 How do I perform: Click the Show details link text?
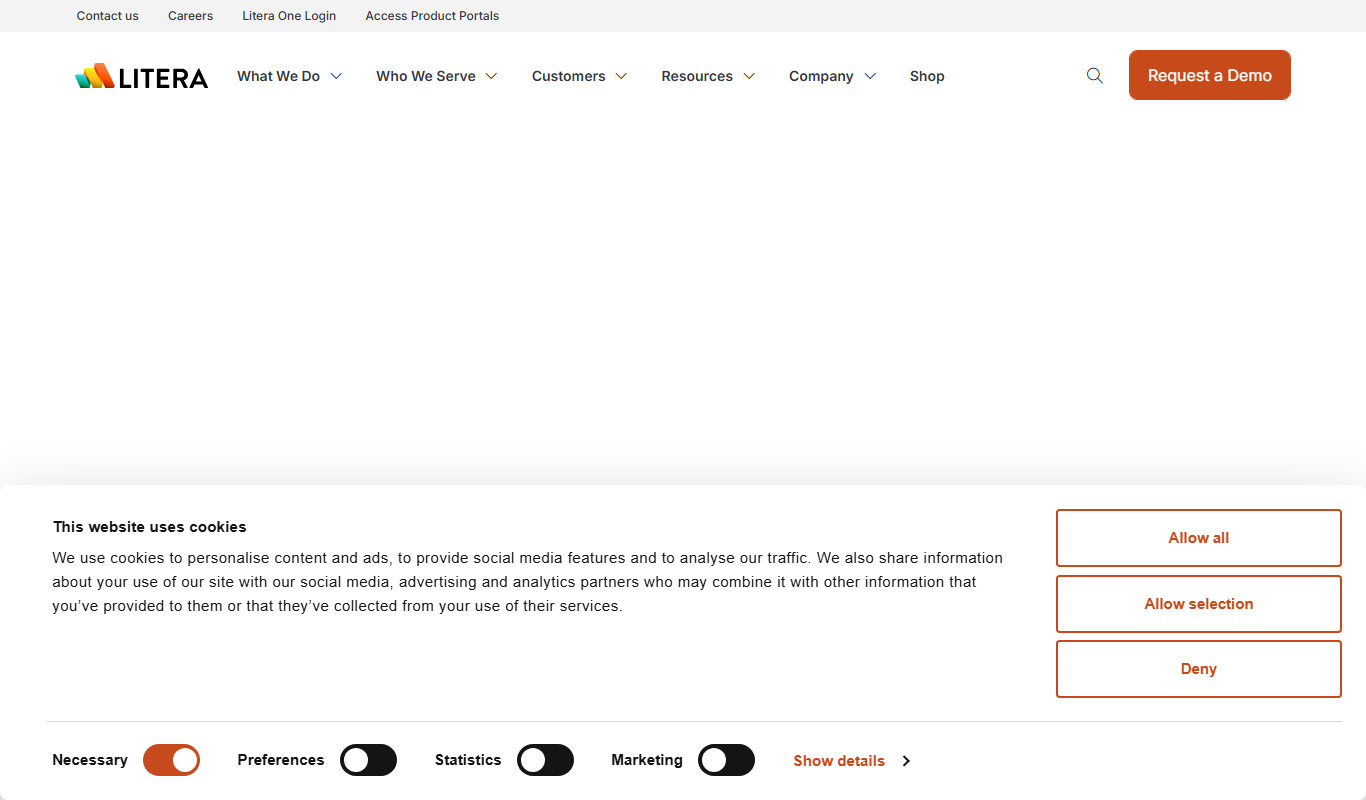(839, 761)
